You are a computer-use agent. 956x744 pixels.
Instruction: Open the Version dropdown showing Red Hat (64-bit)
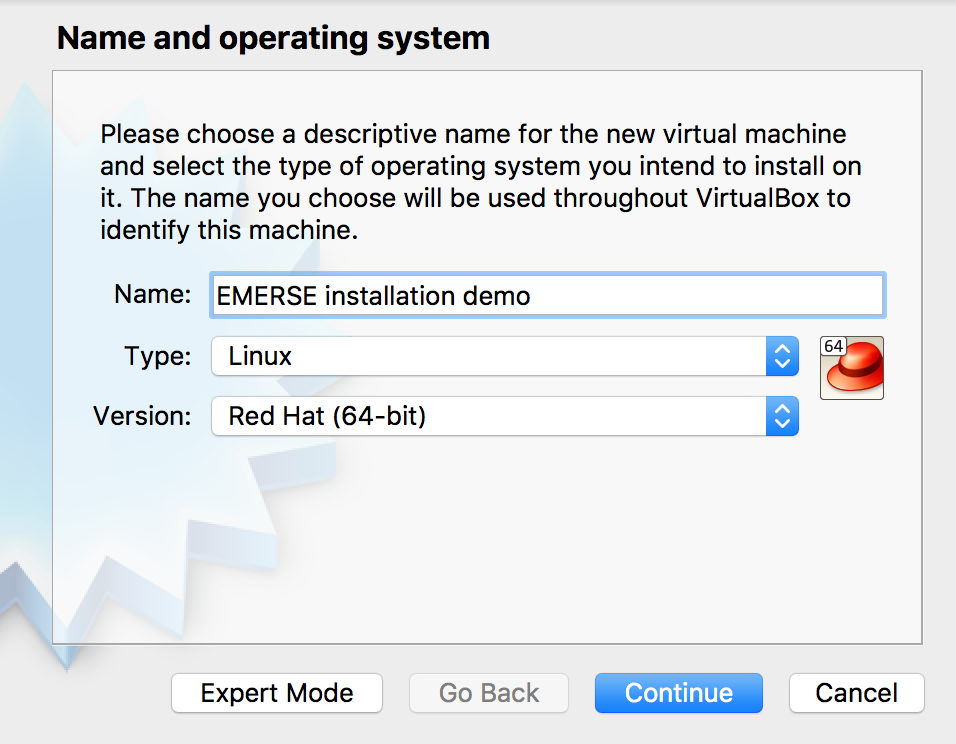505,417
